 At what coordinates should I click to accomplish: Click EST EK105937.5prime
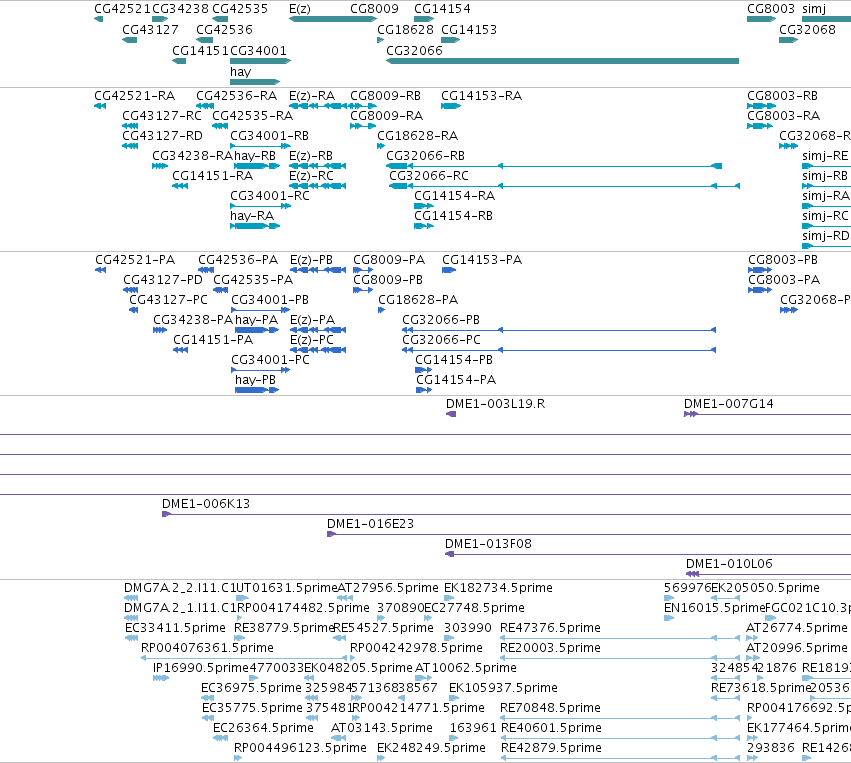click(455, 698)
